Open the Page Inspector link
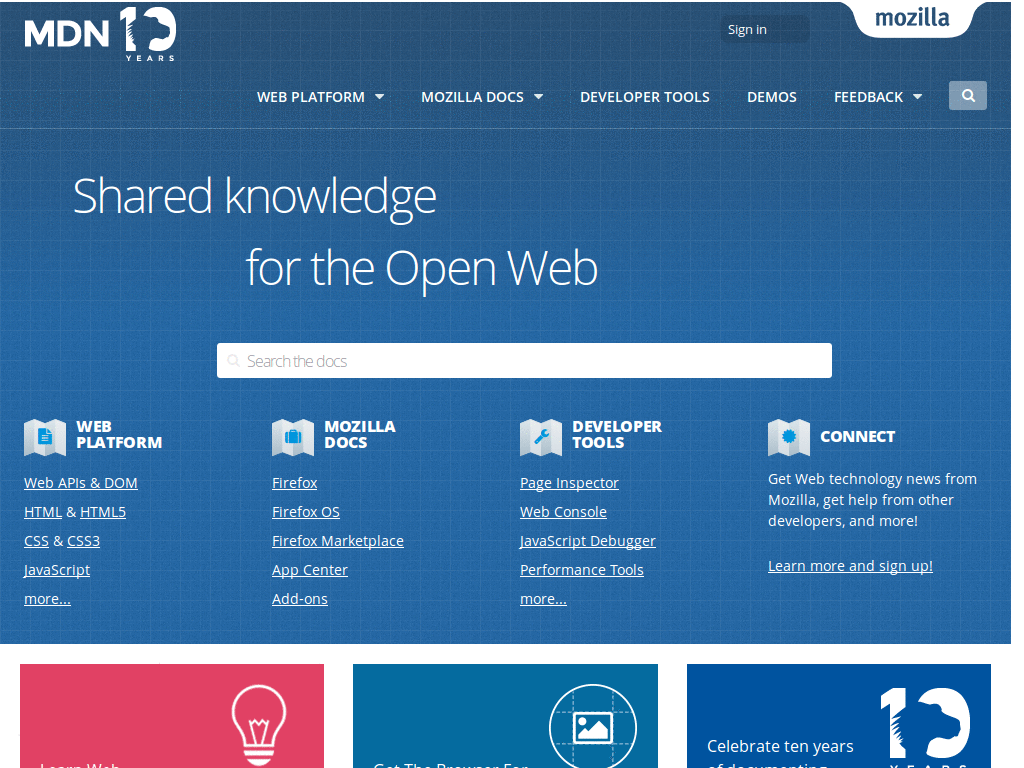This screenshot has height=768, width=1024. (569, 483)
